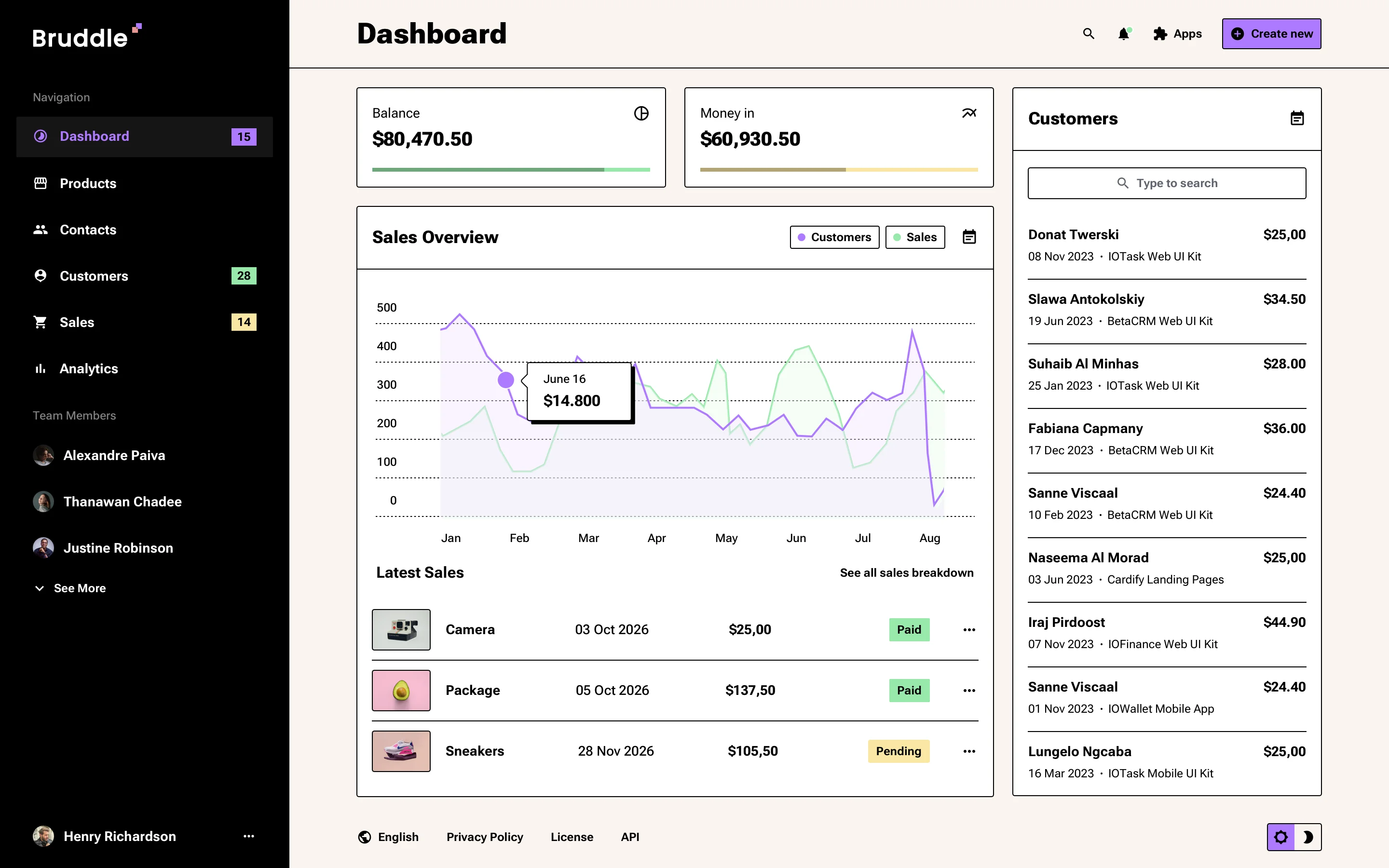Click the Balance progress bar
Screen dimensions: 1389x868
coord(510,169)
